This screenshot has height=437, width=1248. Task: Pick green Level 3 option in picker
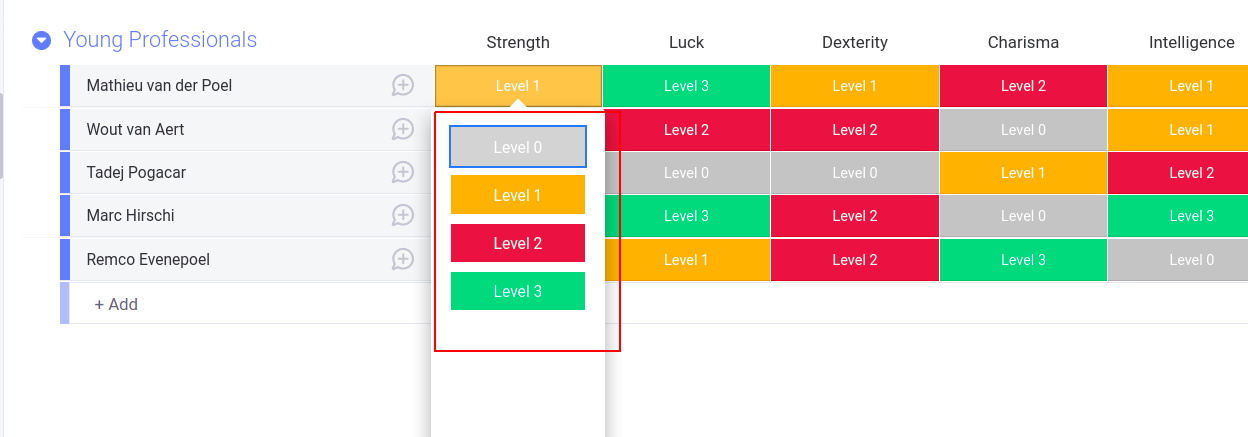[x=518, y=291]
